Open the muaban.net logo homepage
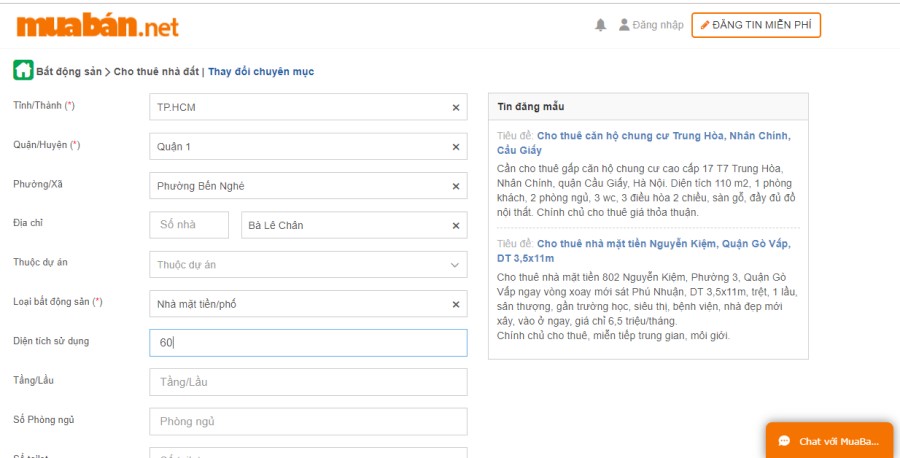The height and width of the screenshot is (458, 900). click(98, 26)
